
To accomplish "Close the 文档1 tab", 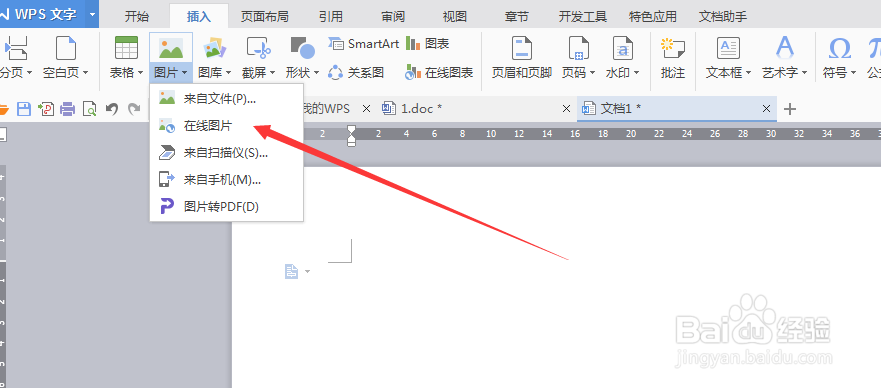I will (766, 109).
